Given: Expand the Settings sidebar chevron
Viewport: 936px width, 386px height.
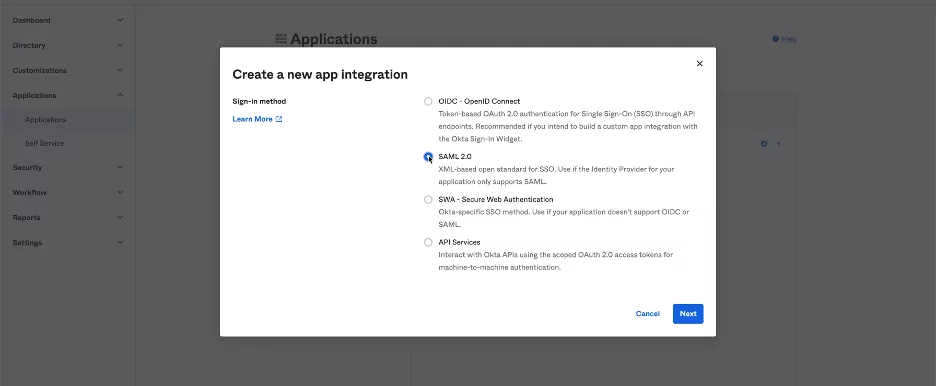Looking at the screenshot, I should pos(120,243).
